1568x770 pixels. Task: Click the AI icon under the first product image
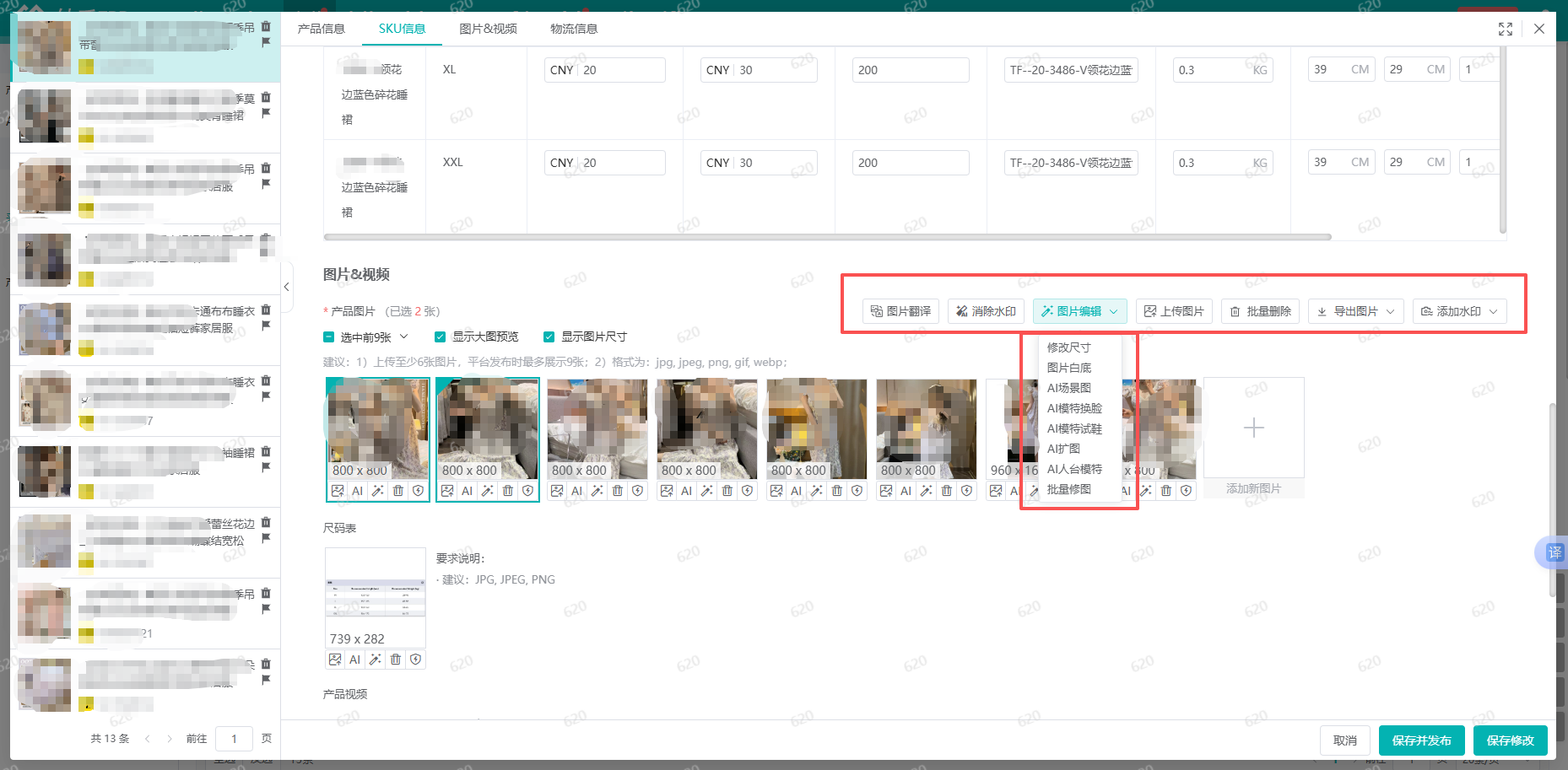[x=357, y=490]
